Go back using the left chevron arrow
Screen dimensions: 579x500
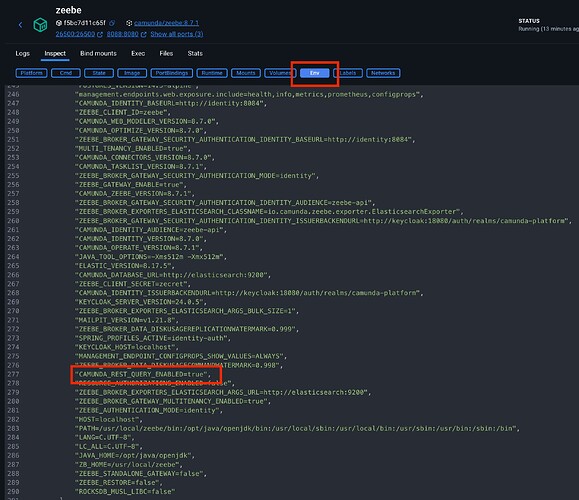20,25
